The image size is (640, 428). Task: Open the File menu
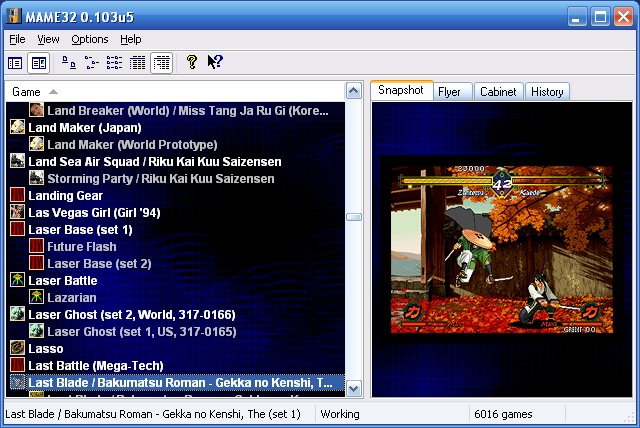tap(17, 40)
